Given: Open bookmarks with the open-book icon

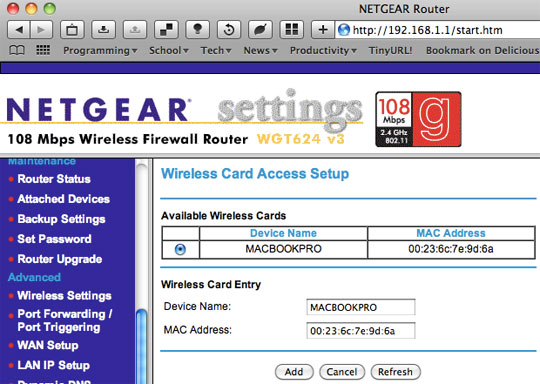Looking at the screenshot, I should tap(17, 51).
